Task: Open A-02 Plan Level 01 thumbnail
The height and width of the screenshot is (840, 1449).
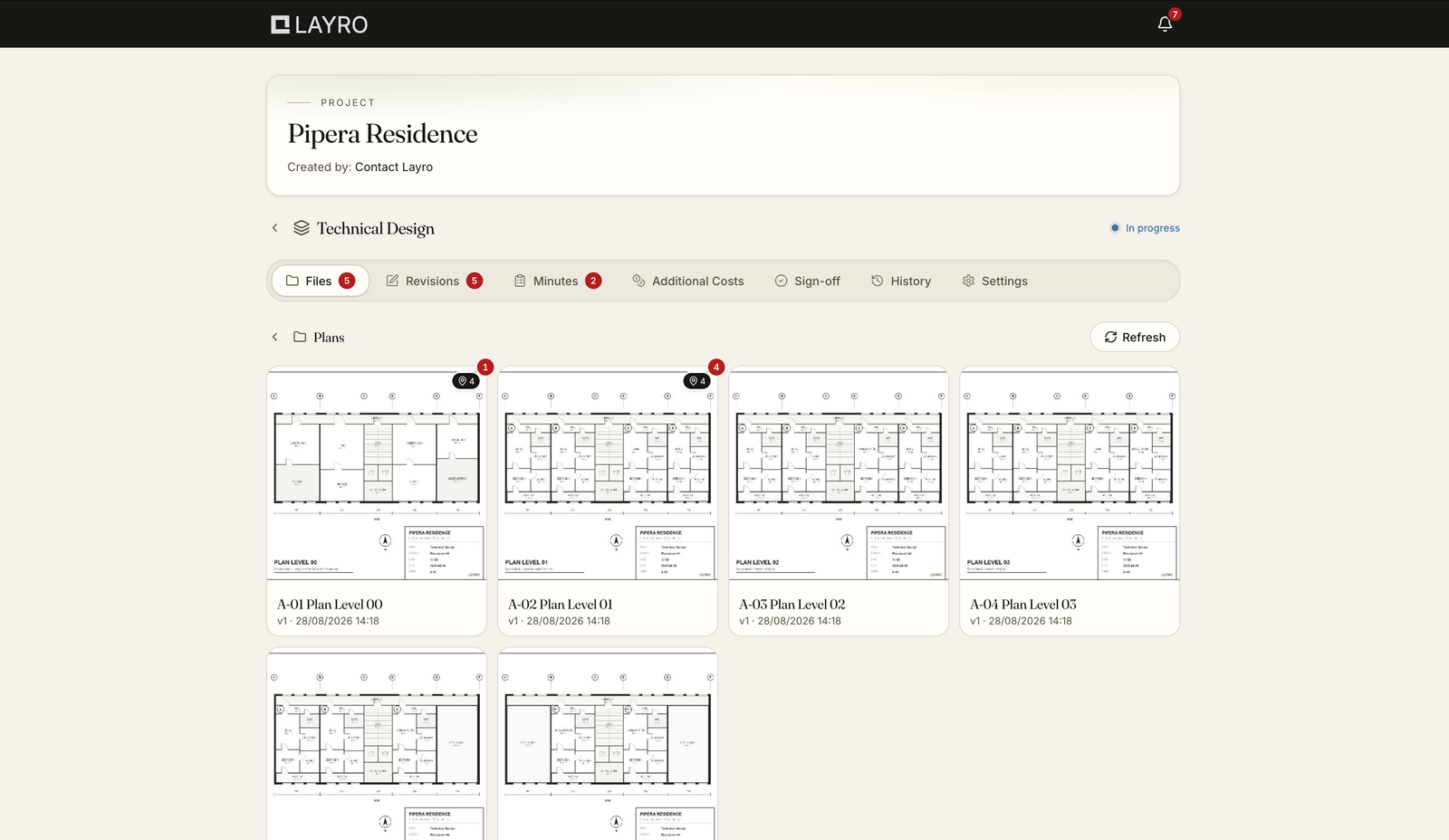Action: point(608,475)
